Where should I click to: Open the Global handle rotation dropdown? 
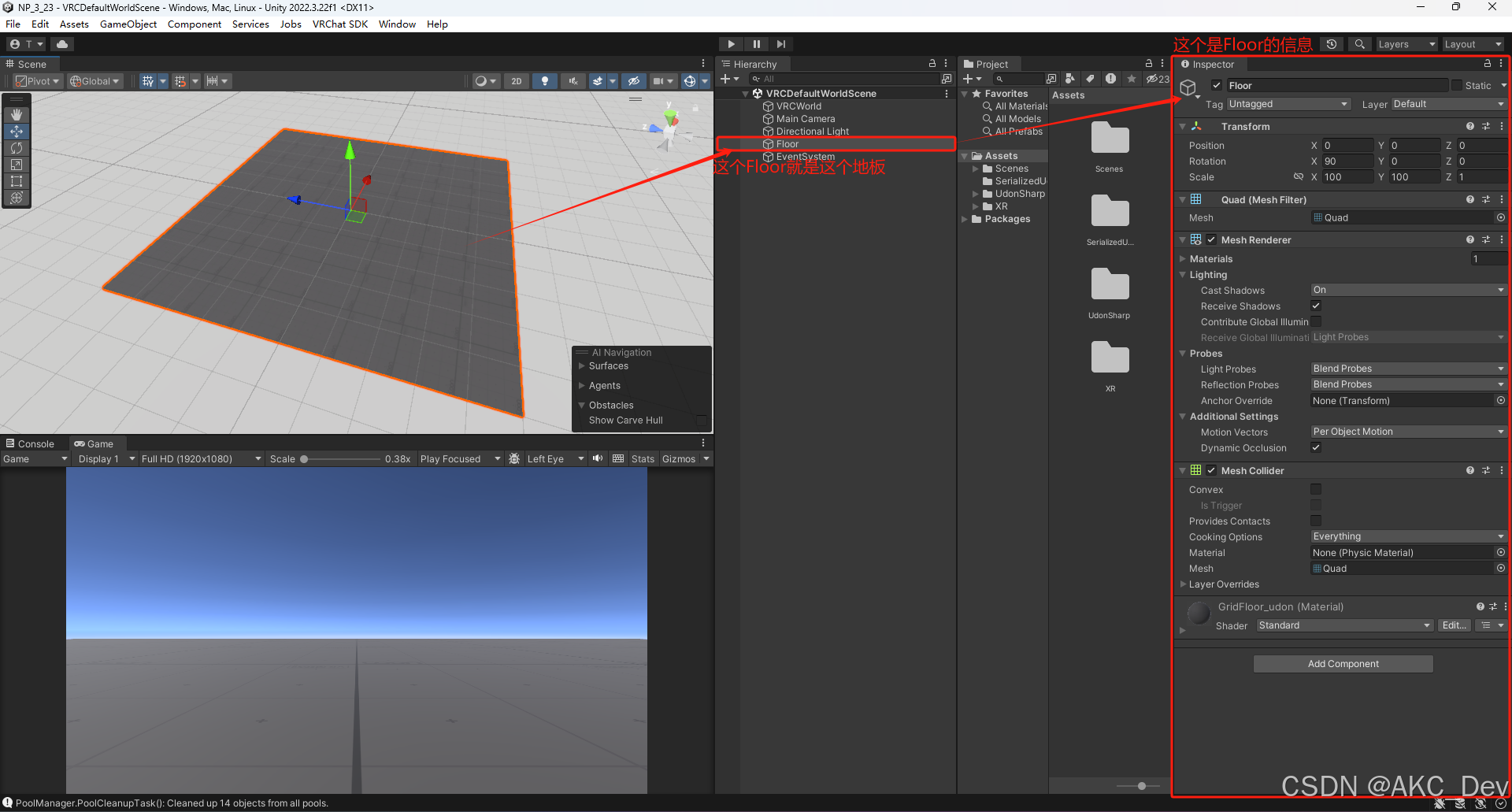click(94, 81)
